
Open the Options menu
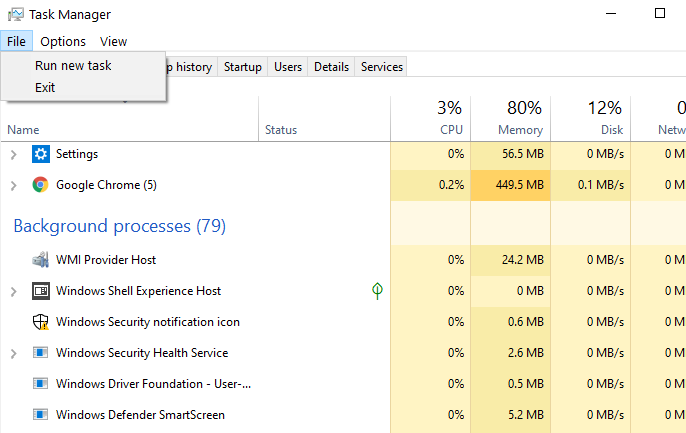63,41
